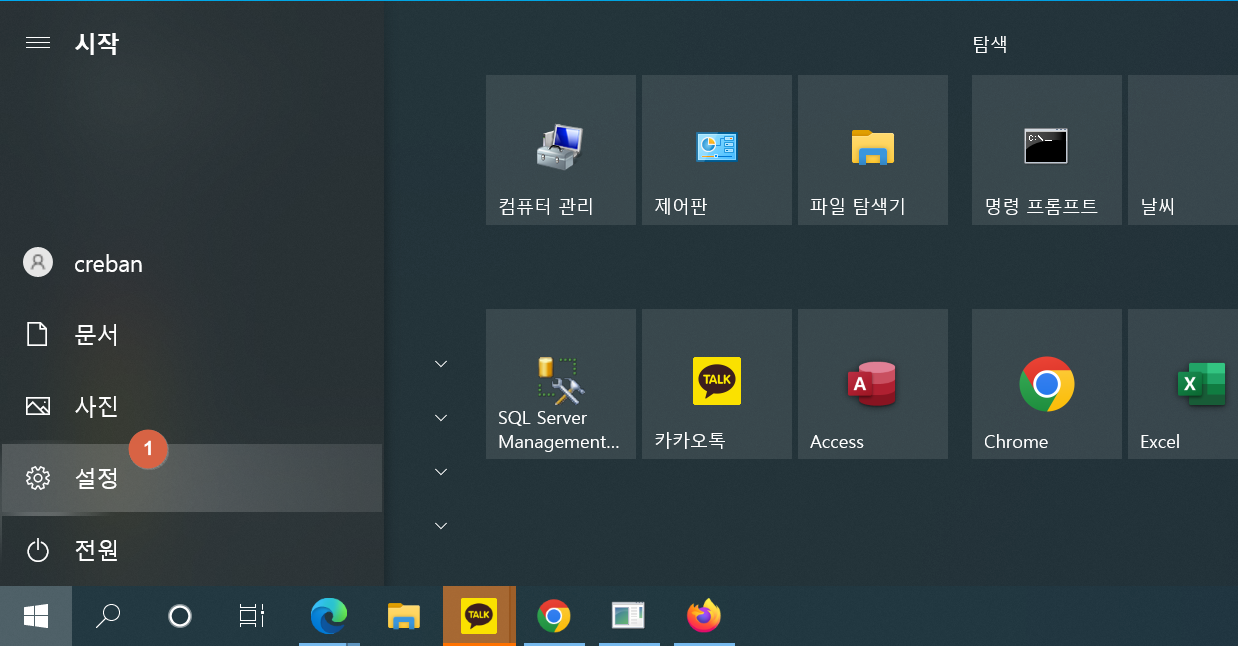
Task: Switch to KakaoTalk on the taskbar
Action: [479, 616]
